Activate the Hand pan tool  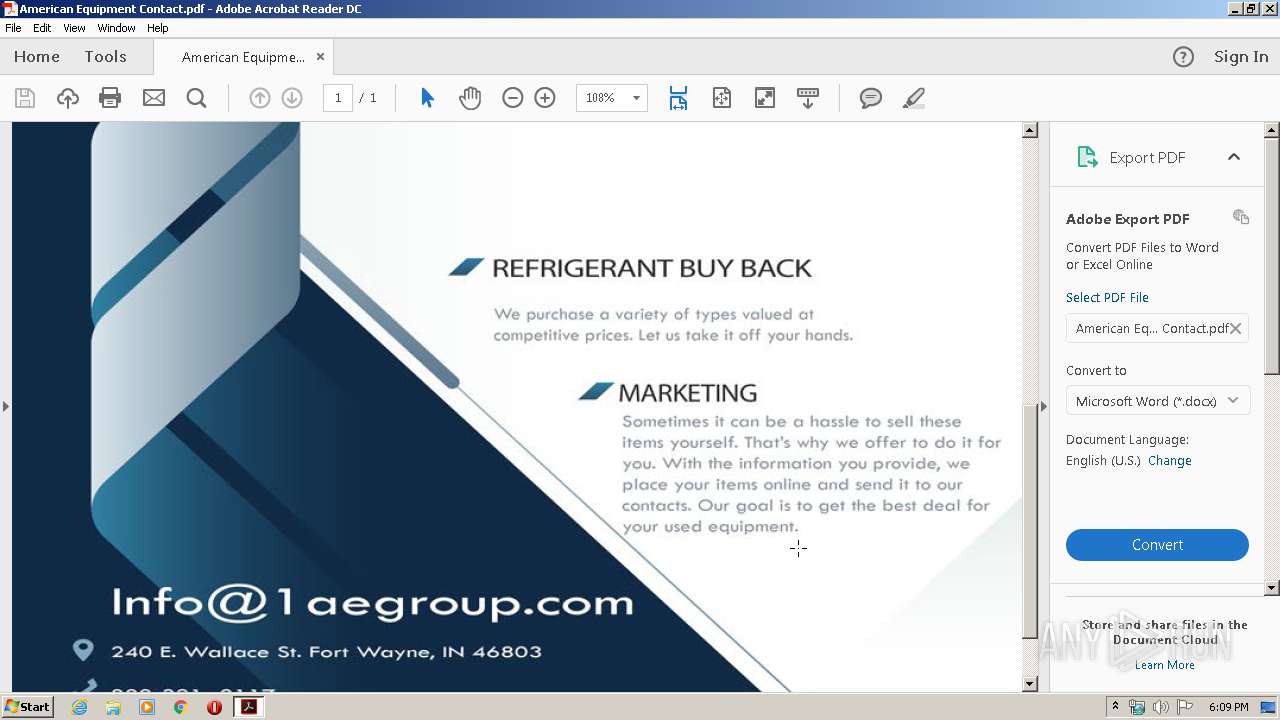pyautogui.click(x=470, y=98)
